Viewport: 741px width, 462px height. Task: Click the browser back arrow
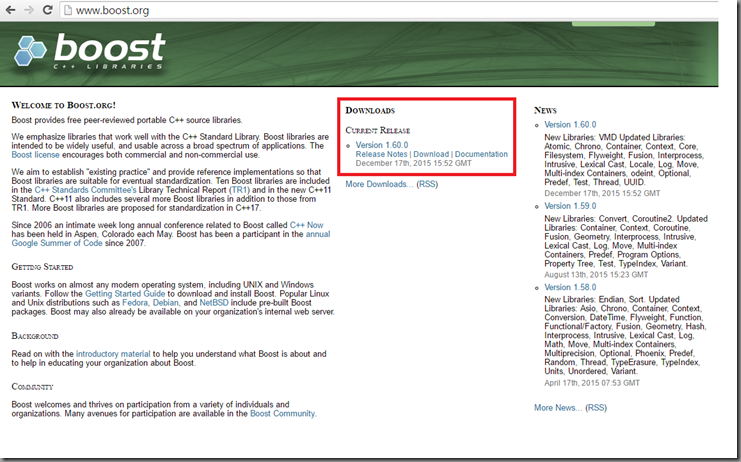pos(10,10)
